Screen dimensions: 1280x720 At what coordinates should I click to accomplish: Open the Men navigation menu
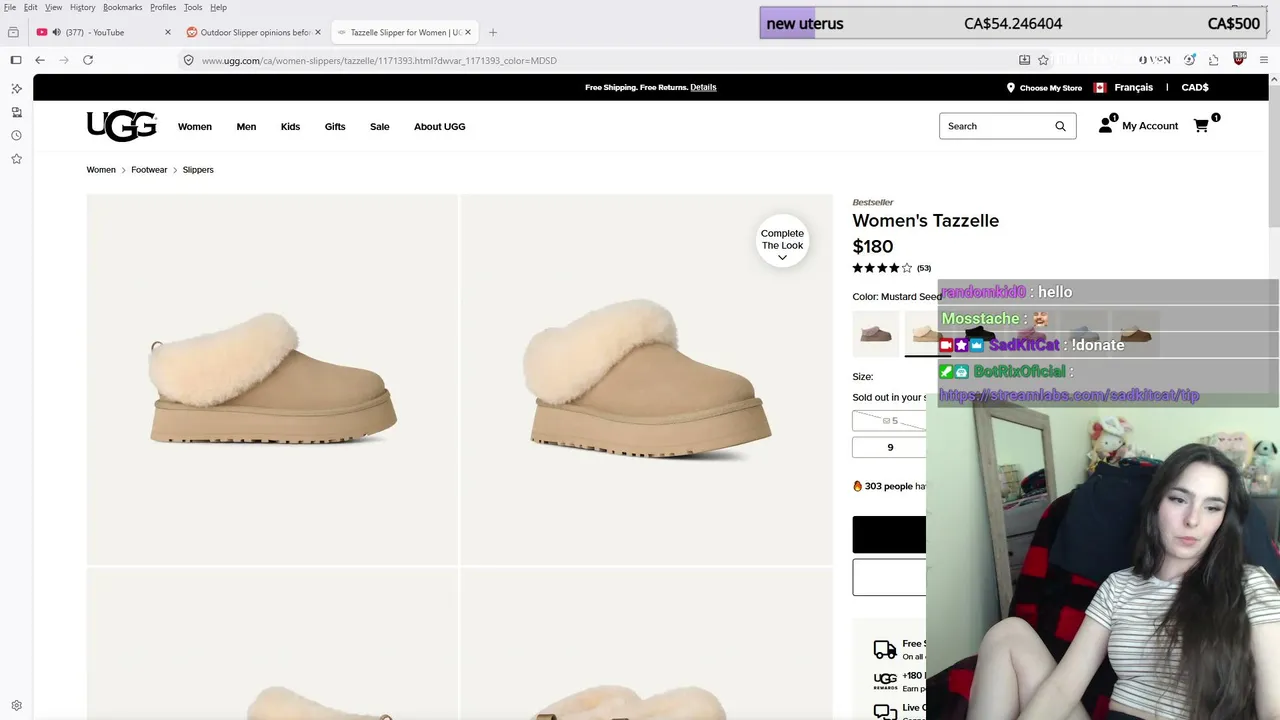[246, 127]
